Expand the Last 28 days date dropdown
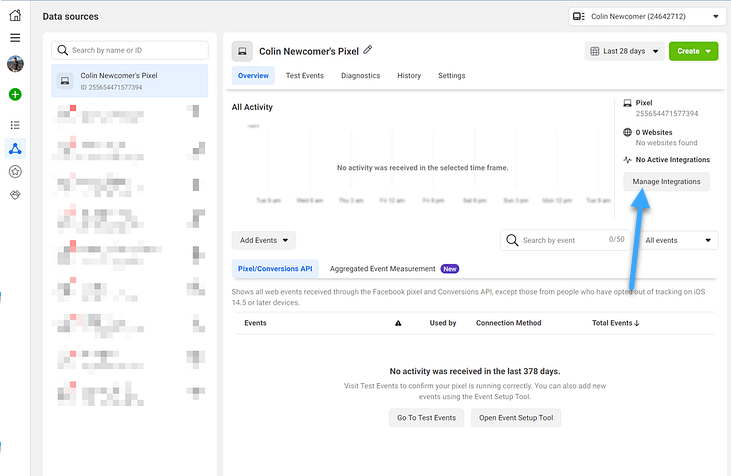The height and width of the screenshot is (476, 731). coord(624,51)
